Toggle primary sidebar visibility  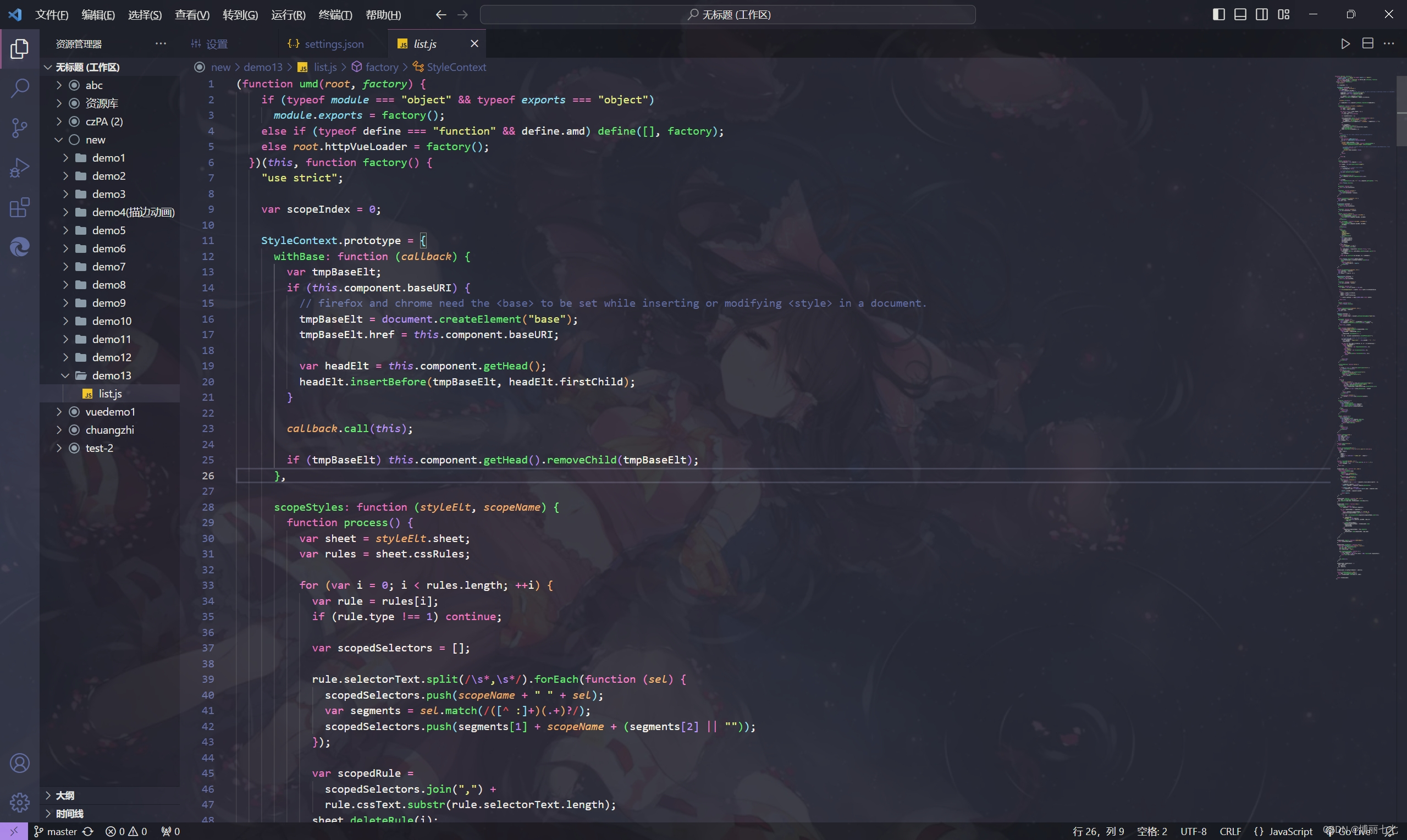1218,15
